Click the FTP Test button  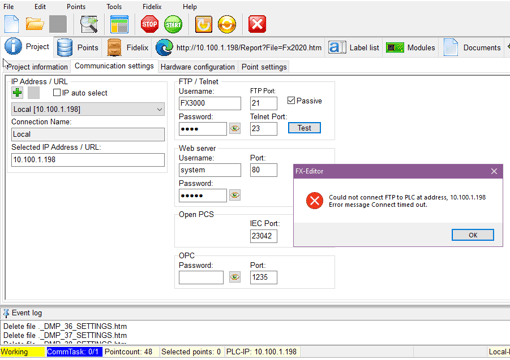[304, 128]
